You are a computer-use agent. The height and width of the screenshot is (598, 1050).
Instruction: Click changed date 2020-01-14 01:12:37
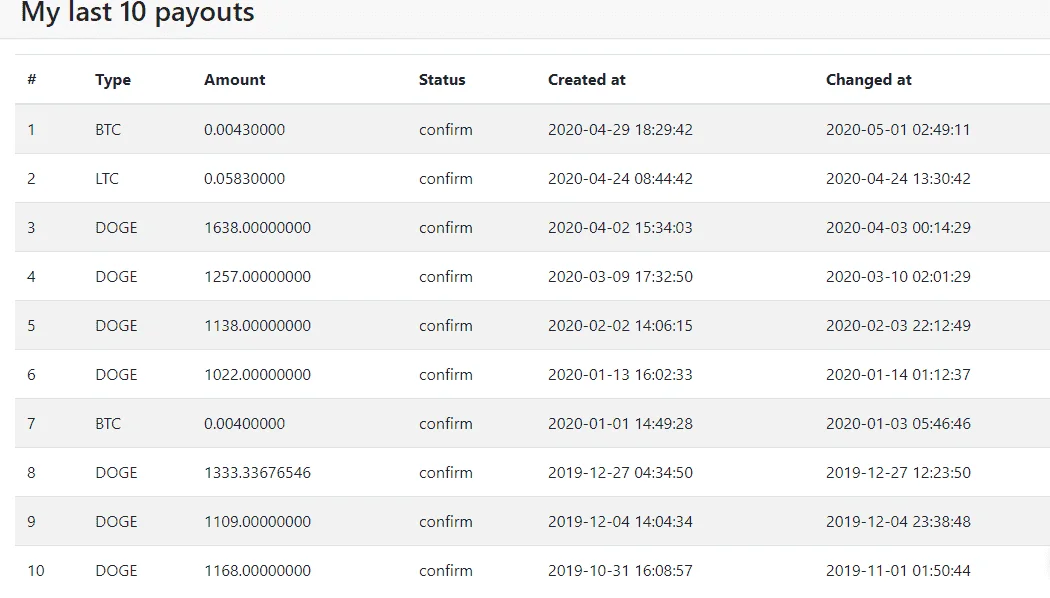[898, 374]
